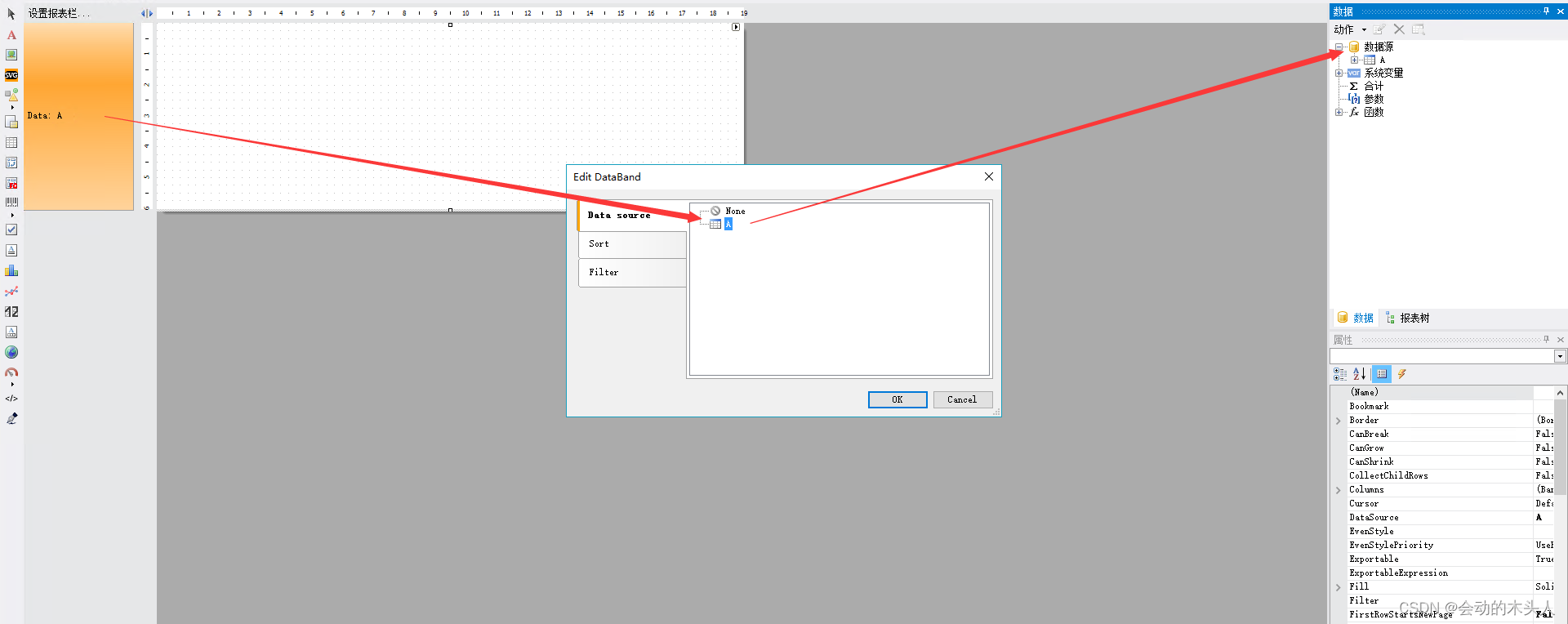This screenshot has width=1568, height=624.
Task: Close the Edit DataBand dialog
Action: tap(989, 176)
